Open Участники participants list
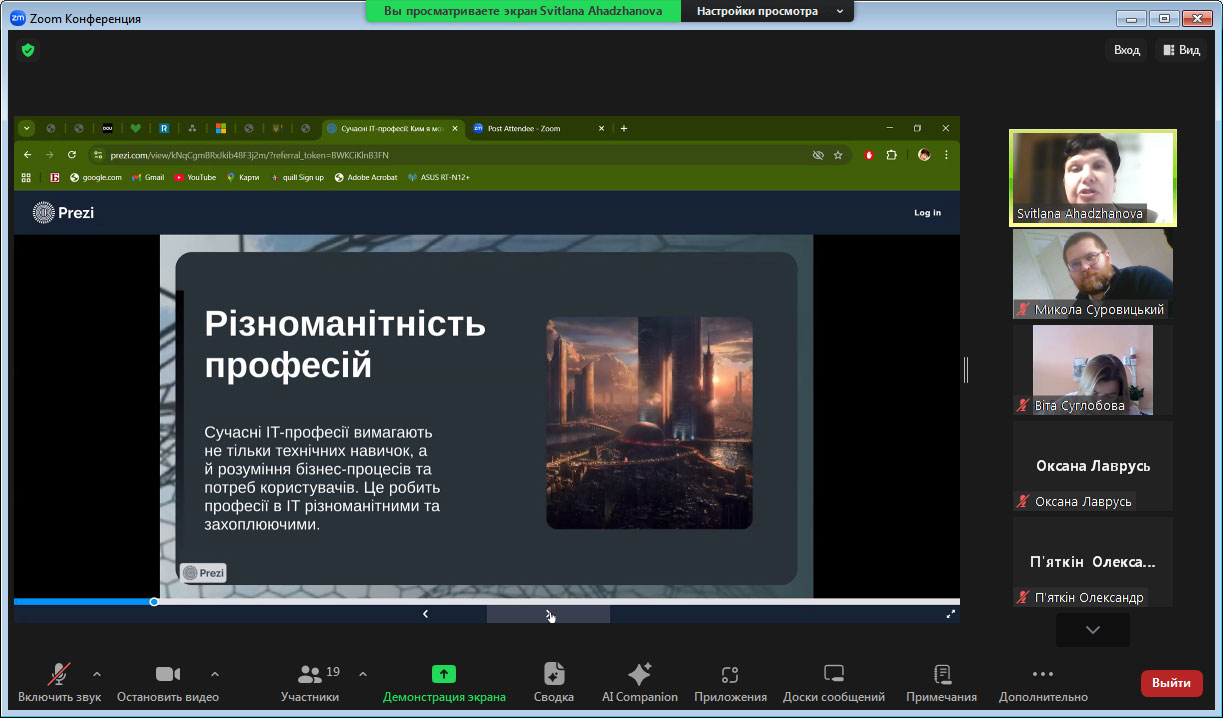Image resolution: width=1223 pixels, height=718 pixels. 310,674
